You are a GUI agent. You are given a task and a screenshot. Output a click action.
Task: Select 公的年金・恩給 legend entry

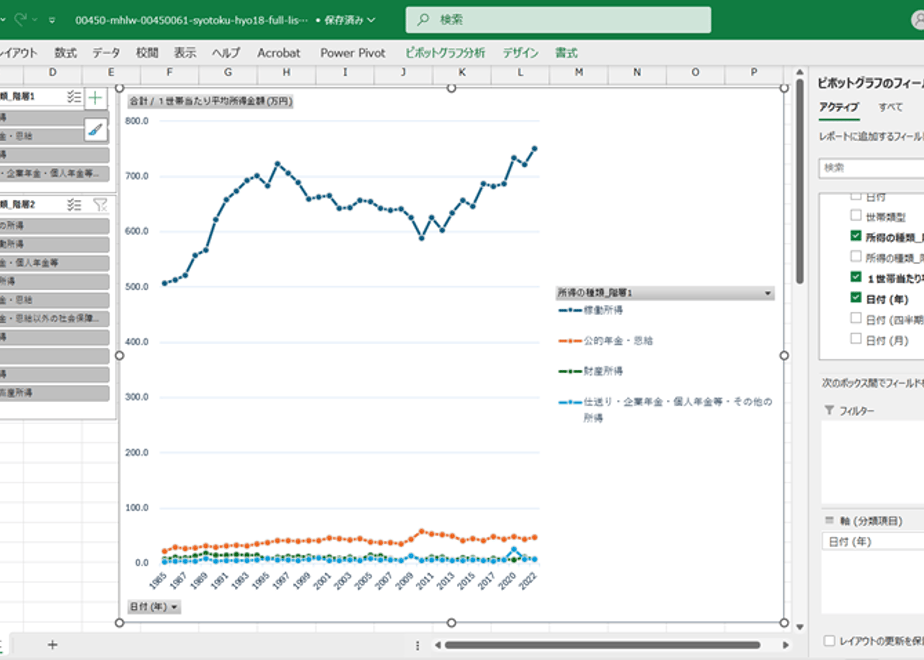click(606, 341)
